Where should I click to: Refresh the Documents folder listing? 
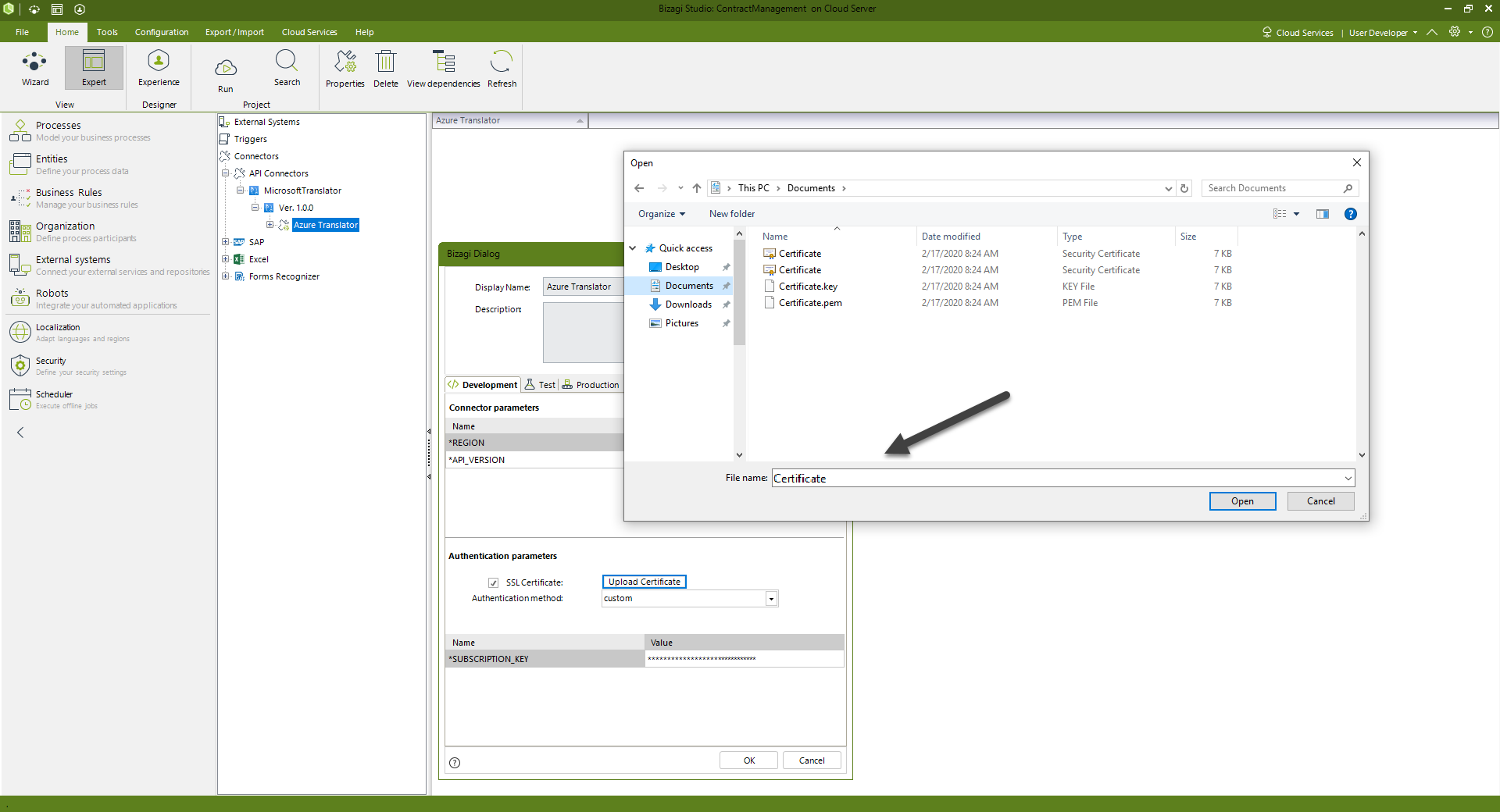point(1184,188)
